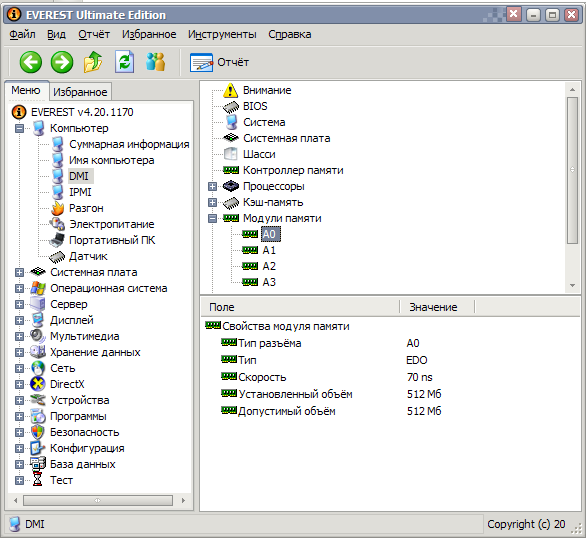Click the left panel horizontal scrollbar thumb
Screen dimensions: 586x538
(x=98, y=500)
